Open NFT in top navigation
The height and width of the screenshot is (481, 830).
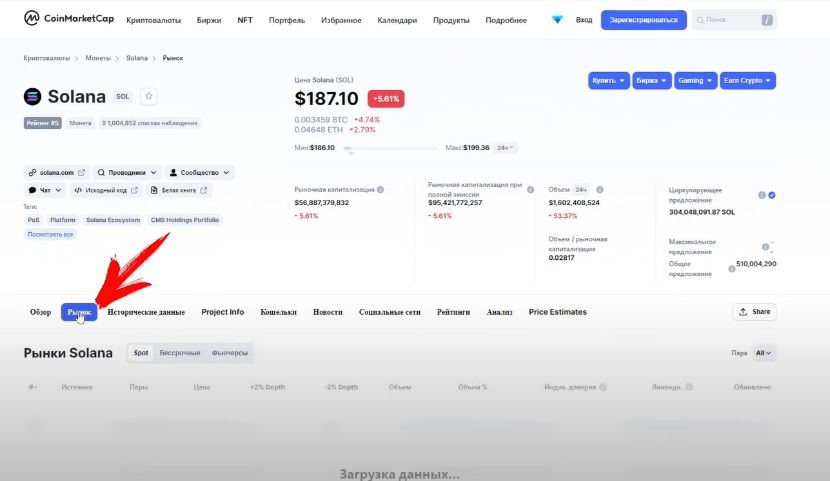click(x=245, y=20)
